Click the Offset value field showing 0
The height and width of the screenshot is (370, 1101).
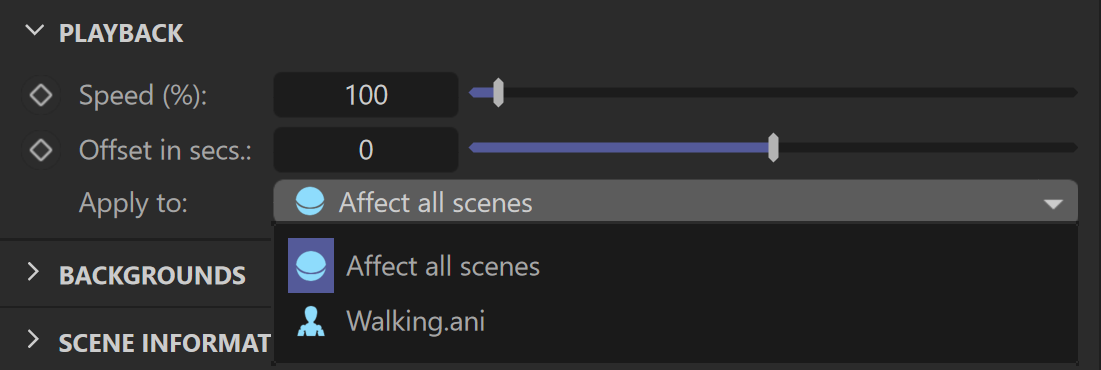click(x=366, y=150)
